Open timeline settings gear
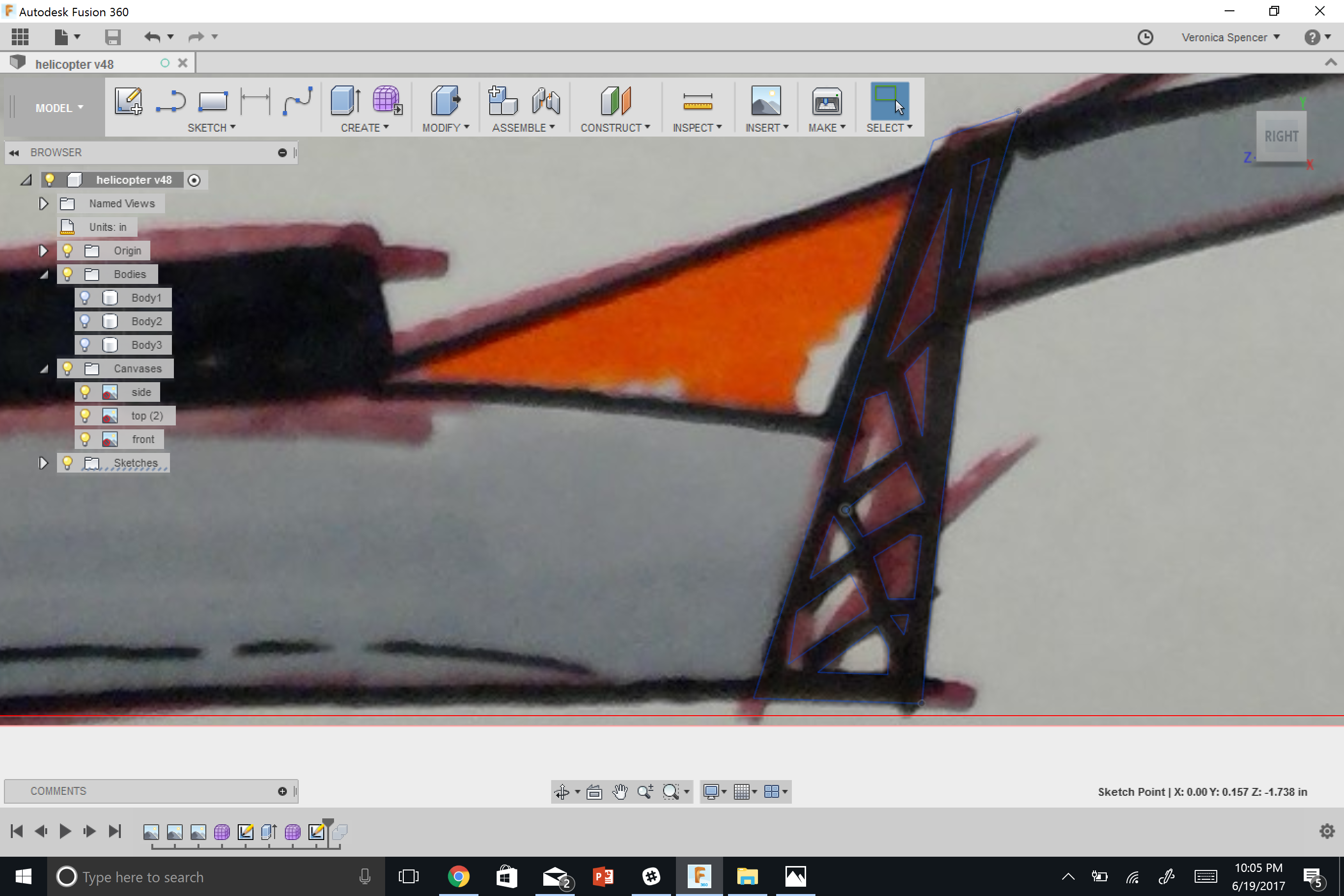Viewport: 1344px width, 896px height. 1327,831
